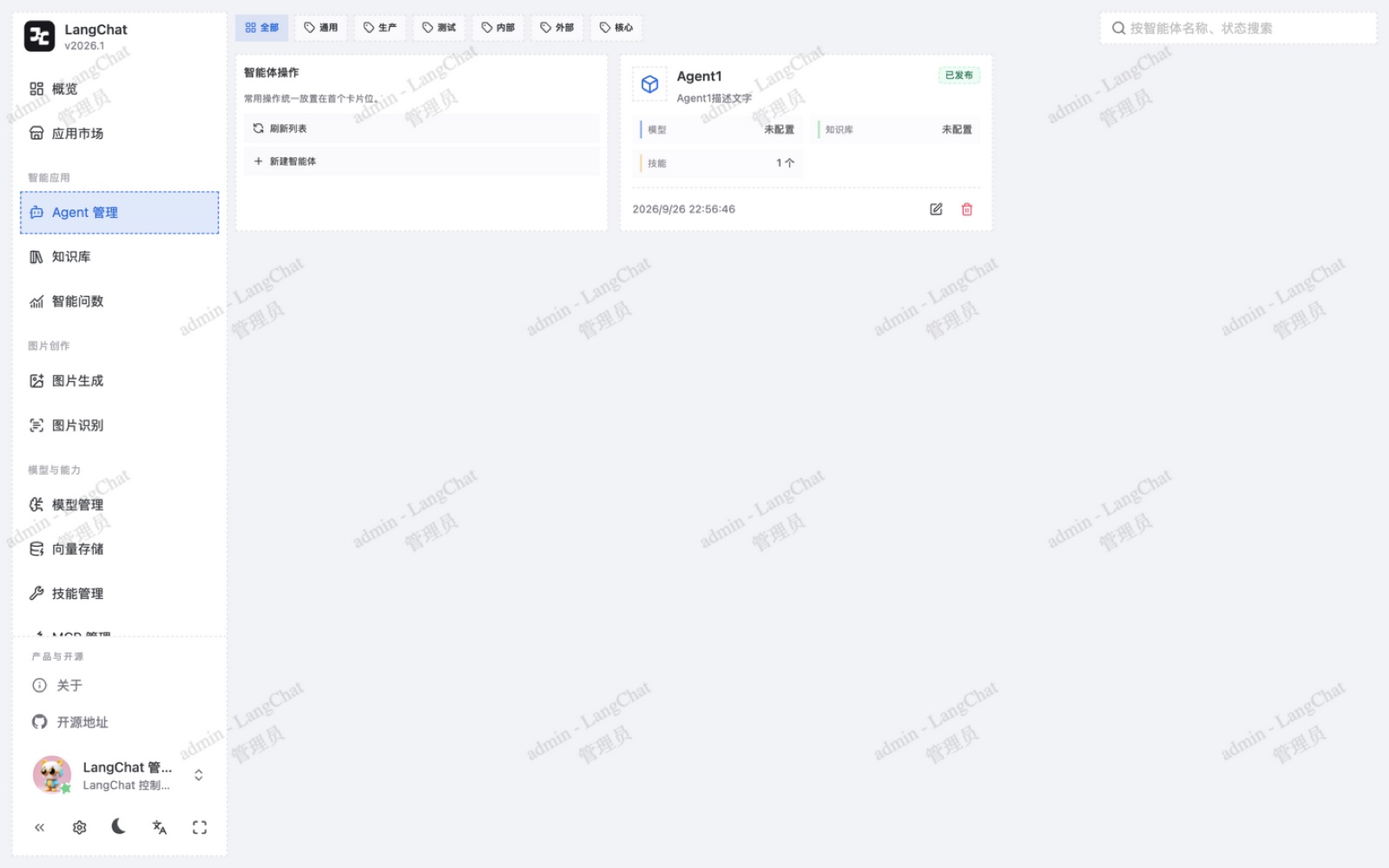1389x868 pixels.
Task: Select the 全部 filter tab
Action: [x=261, y=28]
